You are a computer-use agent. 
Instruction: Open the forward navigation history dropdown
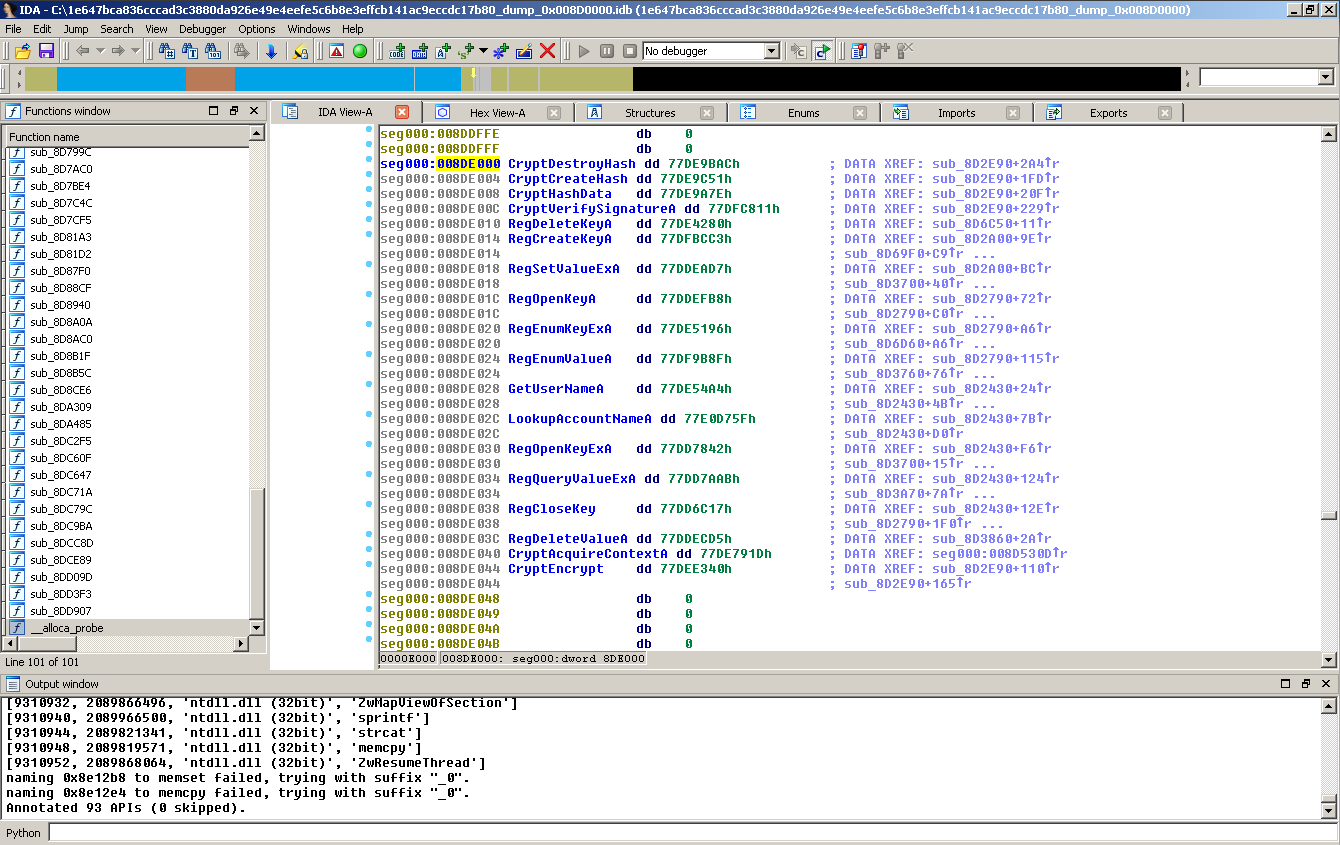click(x=136, y=50)
